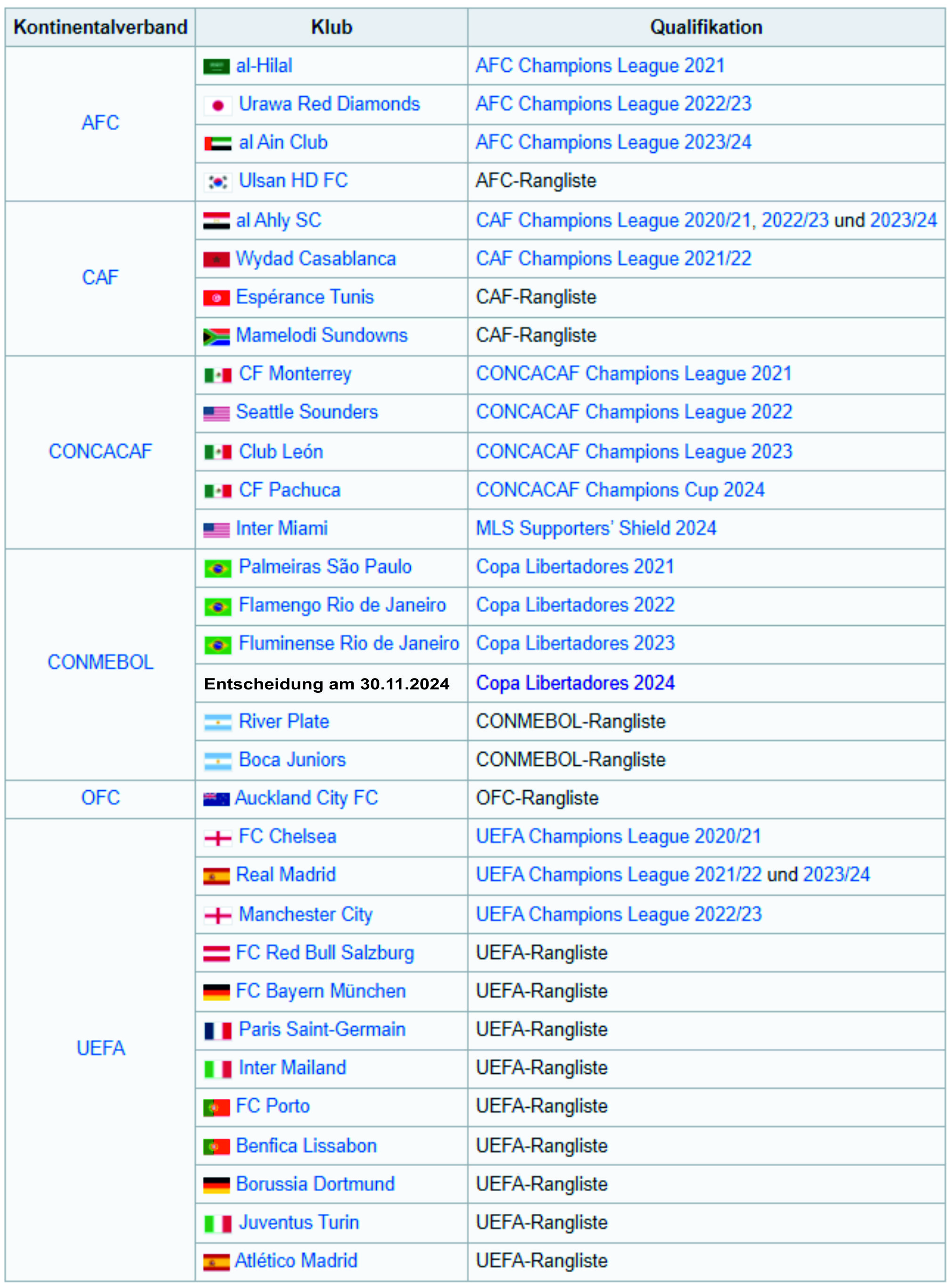The height and width of the screenshot is (1285, 952).
Task: Click the Spain flag beside Atlético Madrid
Action: [217, 1262]
